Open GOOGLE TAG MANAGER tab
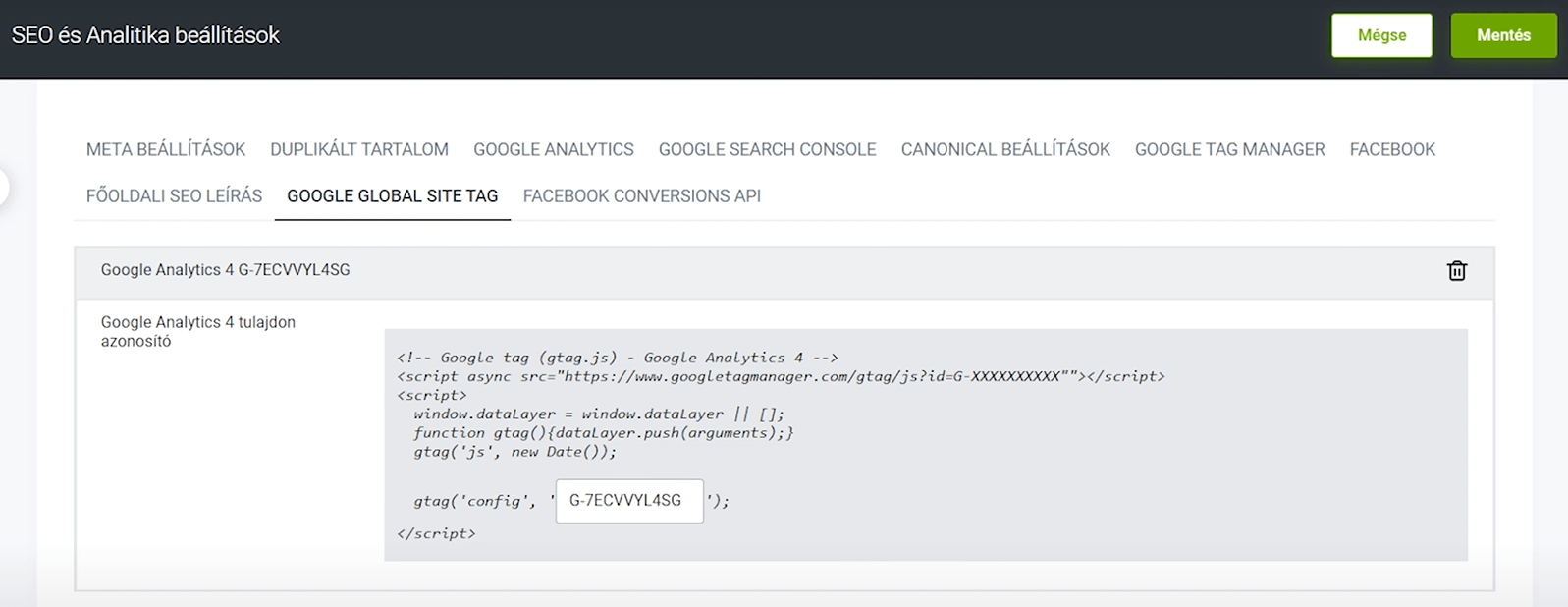Viewport: 1568px width, 607px height. click(x=1229, y=149)
